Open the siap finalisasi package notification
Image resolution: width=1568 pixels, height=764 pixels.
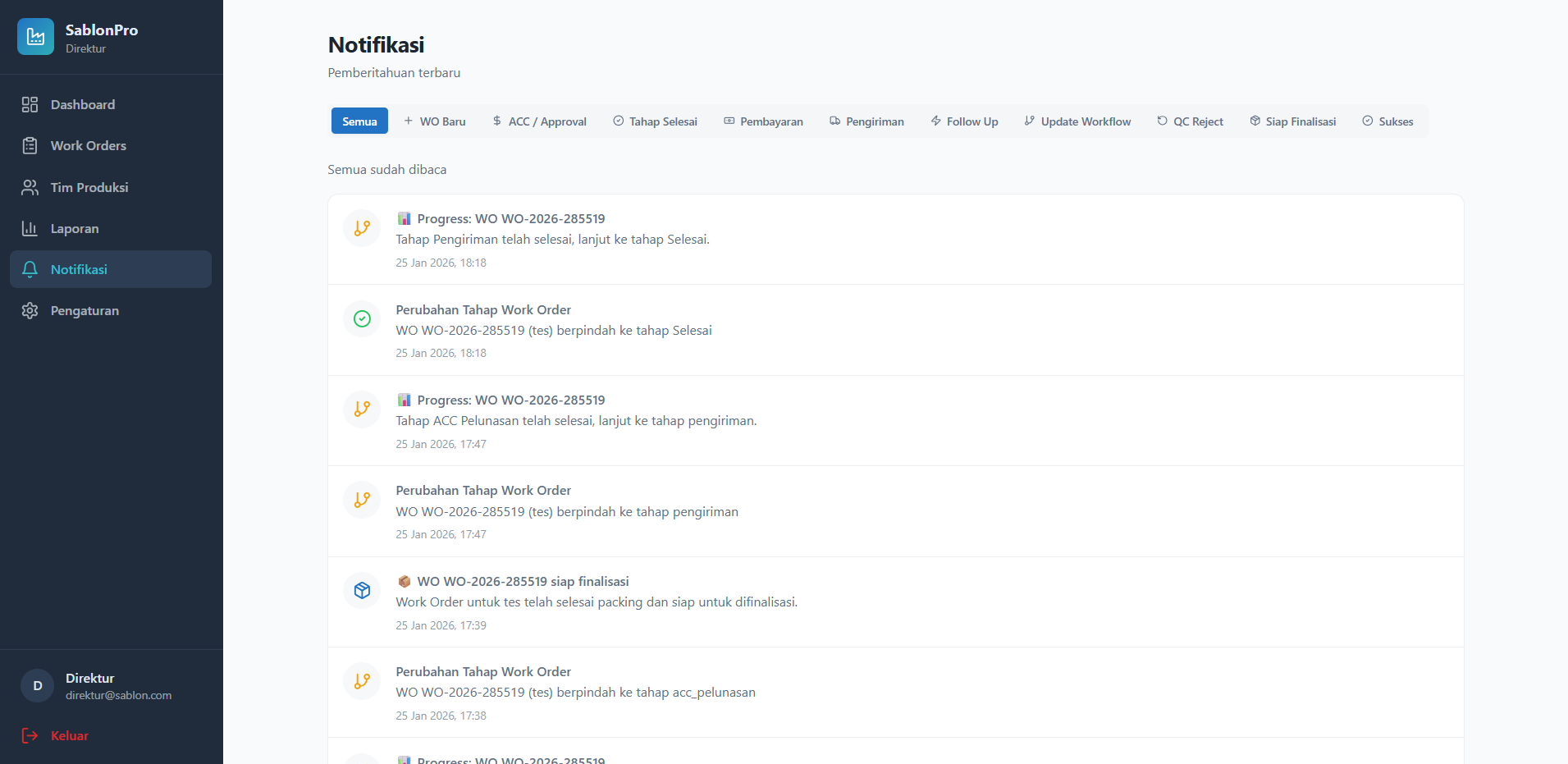[896, 602]
